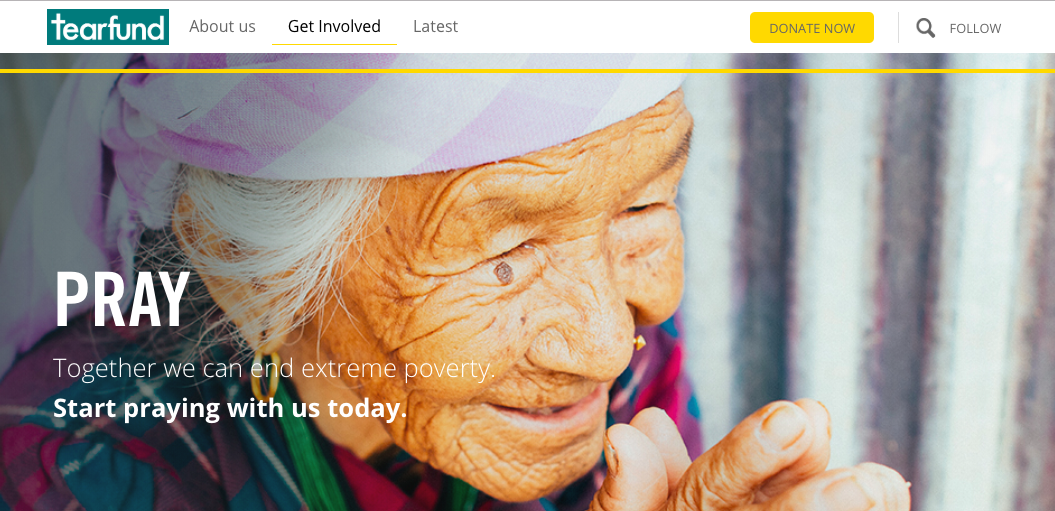
Task: Click 'Start praying with us today.' text
Action: [230, 408]
